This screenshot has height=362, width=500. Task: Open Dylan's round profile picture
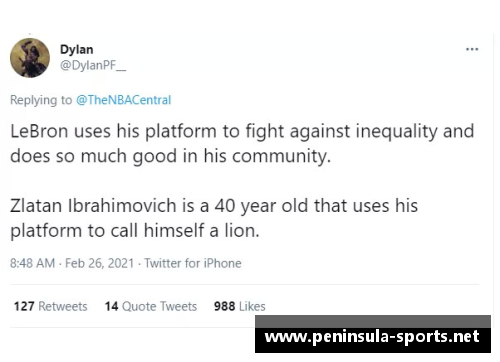click(30, 58)
